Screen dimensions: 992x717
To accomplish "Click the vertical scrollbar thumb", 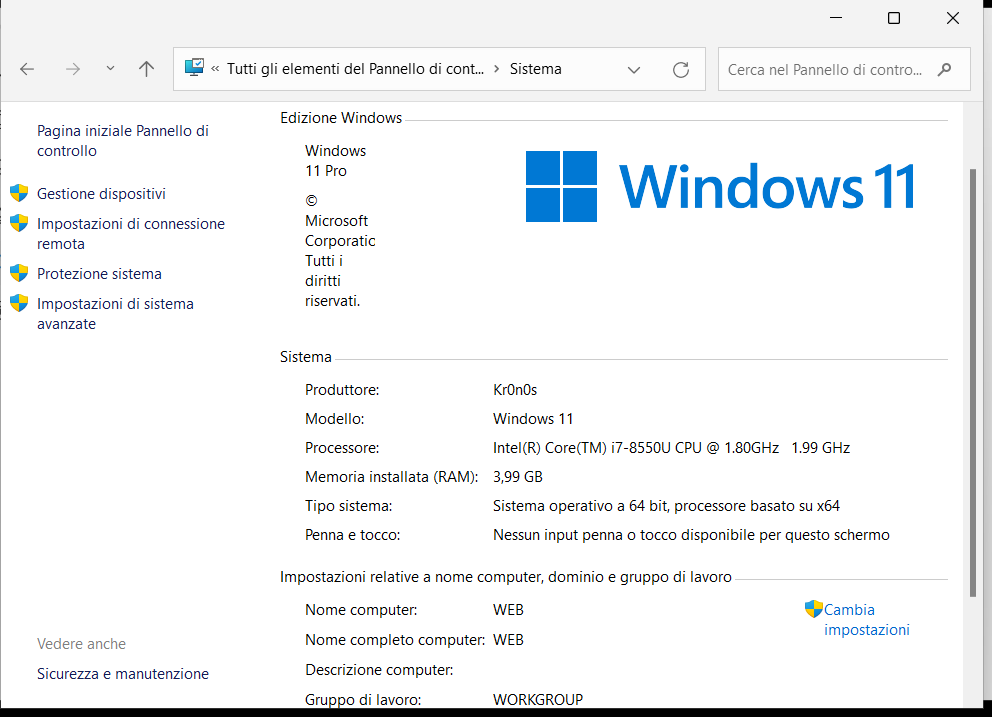I will click(x=973, y=382).
